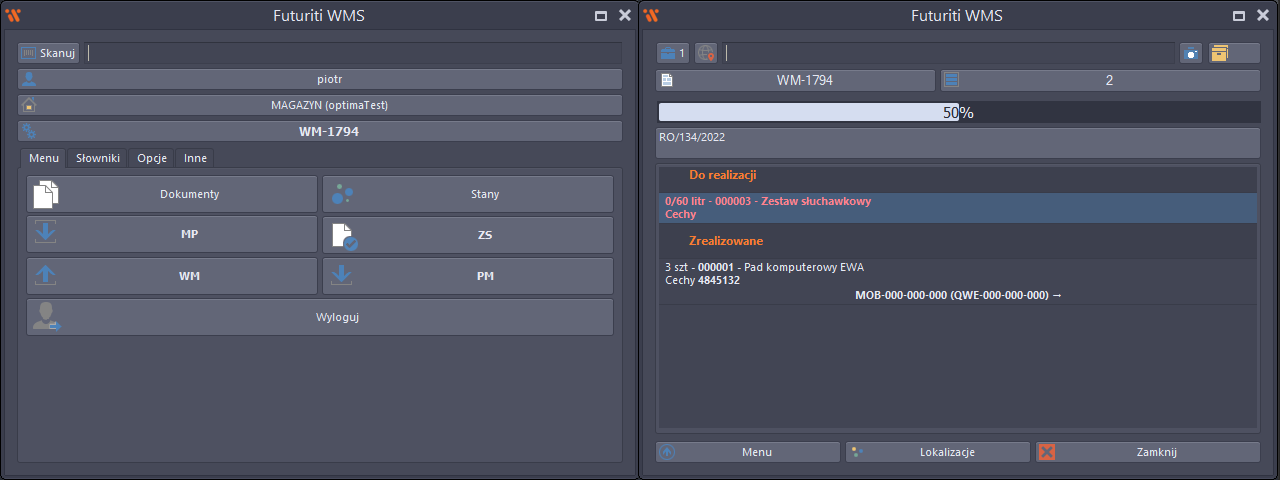This screenshot has height=480, width=1280.
Task: Click the Lokalizacje button
Action: [x=937, y=452]
